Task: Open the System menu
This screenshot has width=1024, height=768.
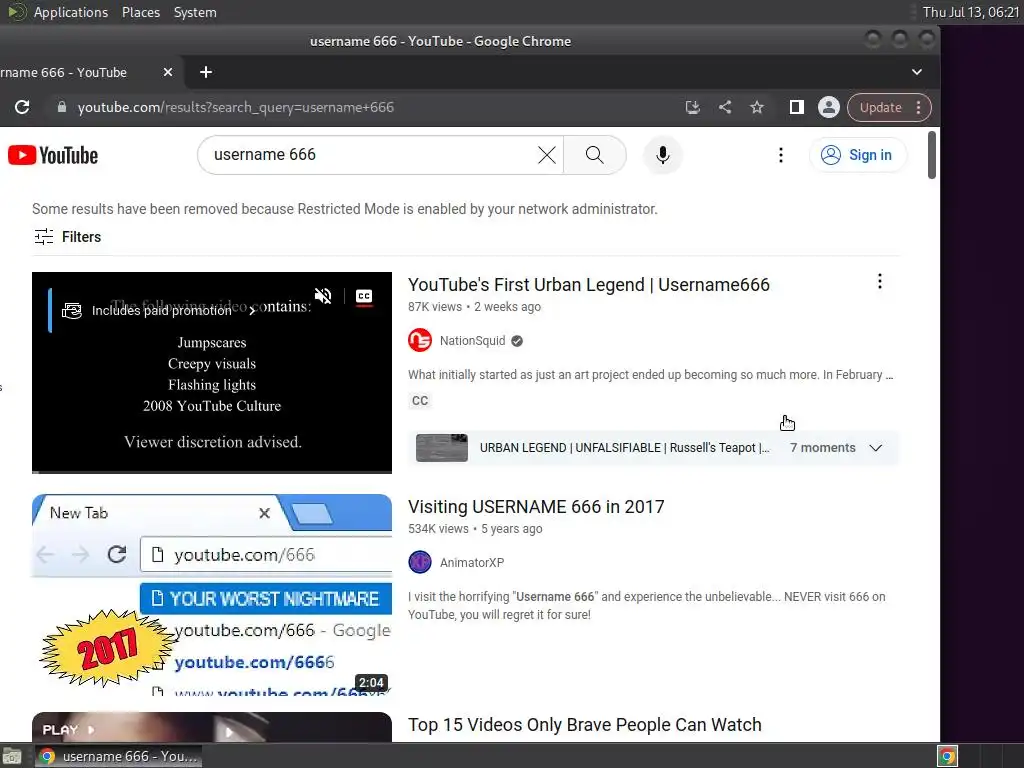Action: tap(195, 12)
